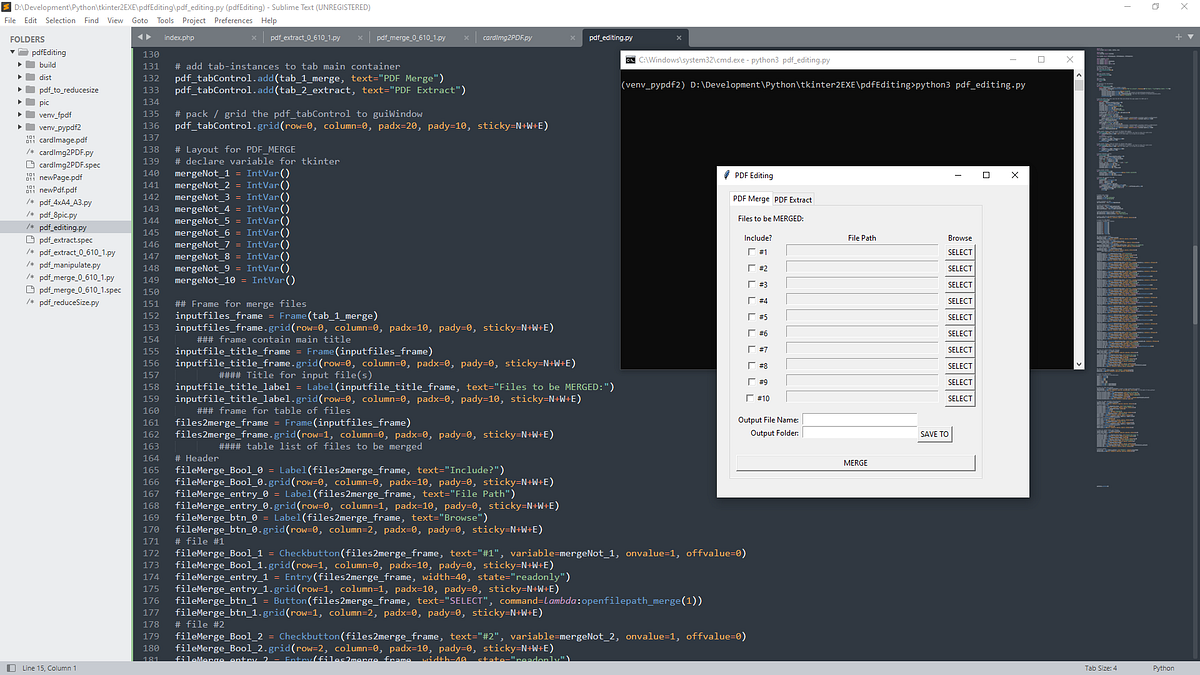The width and height of the screenshot is (1200, 675).
Task: Expand the venv_pypdf2 folder arrow
Action: tap(19, 128)
